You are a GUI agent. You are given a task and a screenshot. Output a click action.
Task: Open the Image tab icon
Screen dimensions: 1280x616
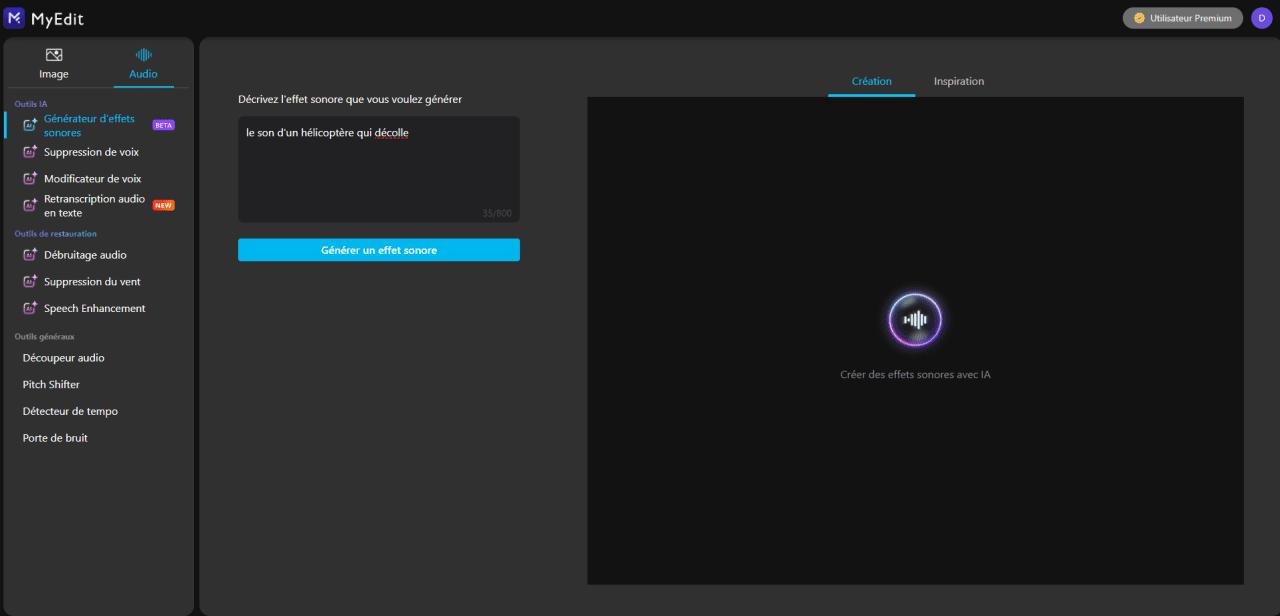[54, 55]
